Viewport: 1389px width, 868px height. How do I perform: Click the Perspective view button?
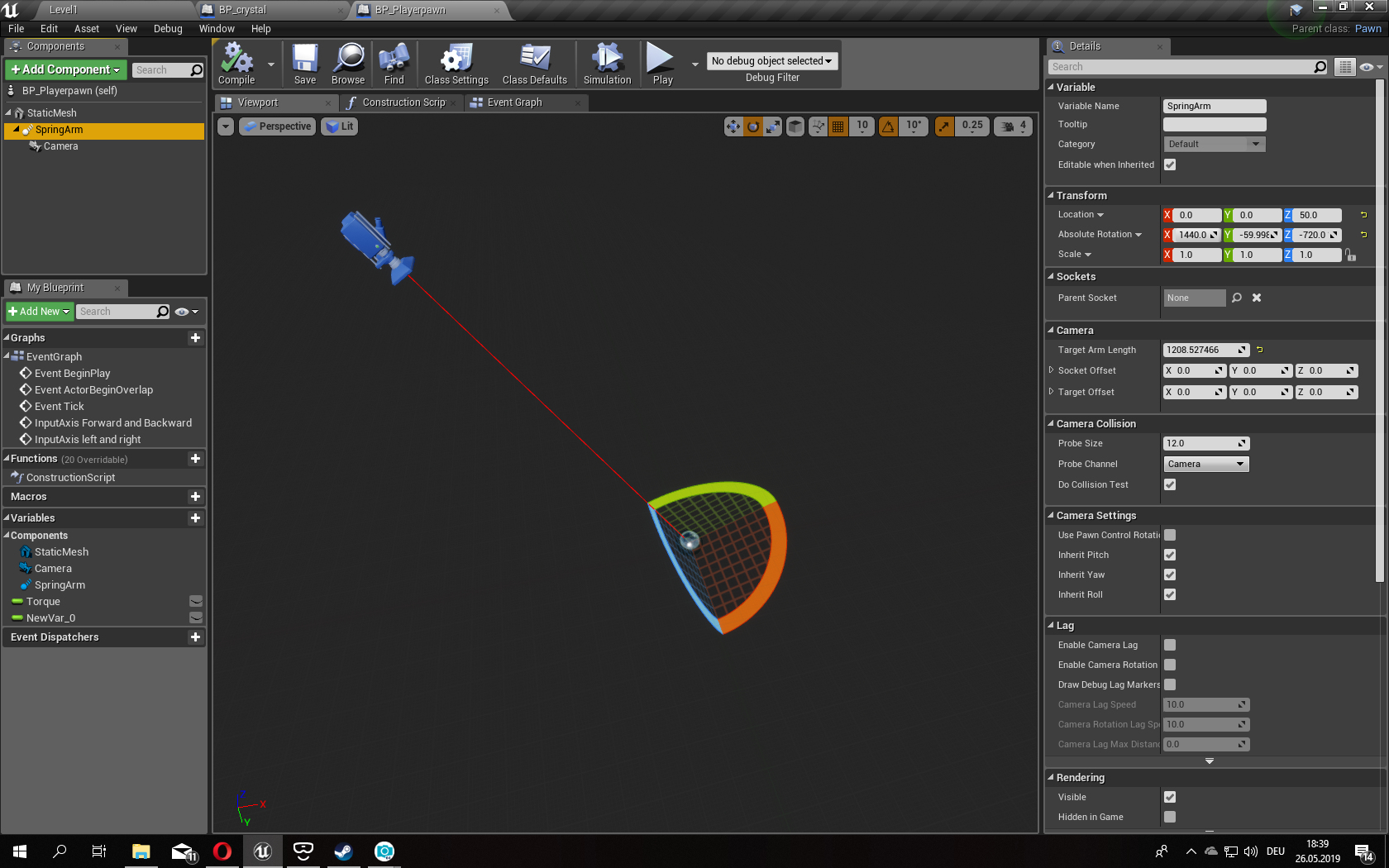point(278,126)
